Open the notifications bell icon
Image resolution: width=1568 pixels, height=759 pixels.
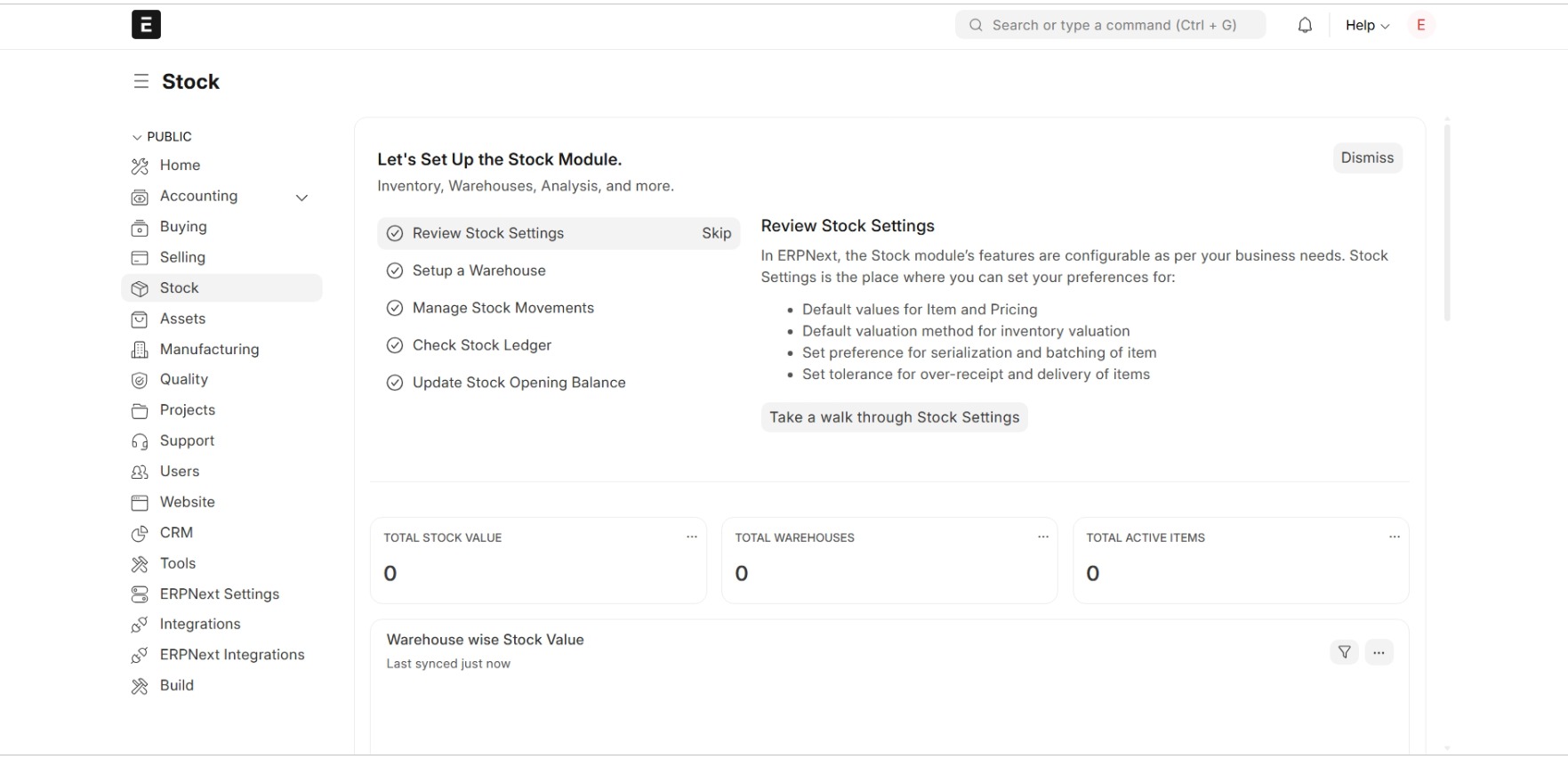pos(1305,26)
